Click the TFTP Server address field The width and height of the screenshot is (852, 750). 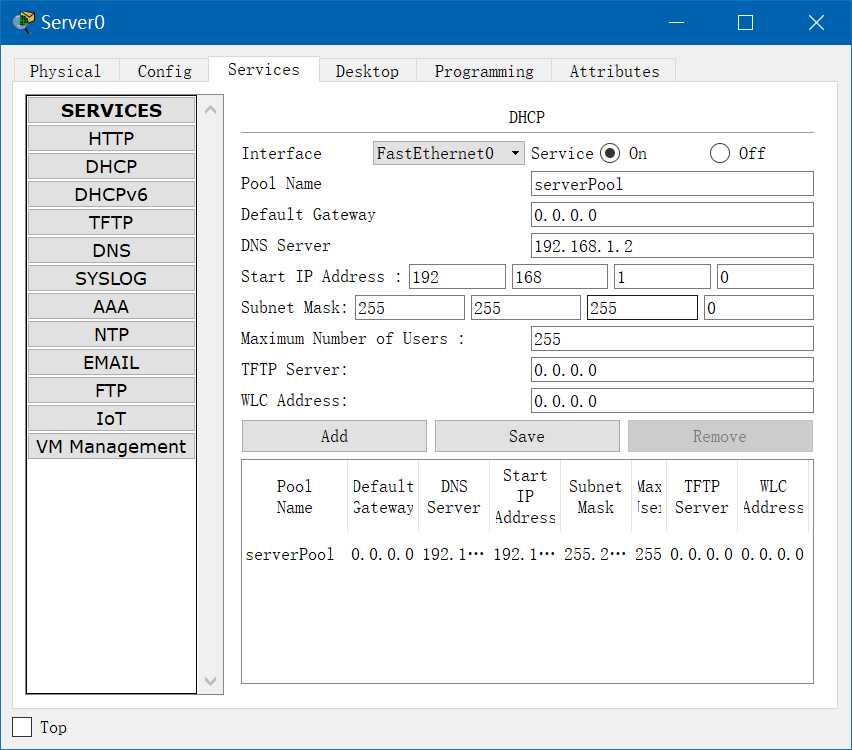pos(672,370)
